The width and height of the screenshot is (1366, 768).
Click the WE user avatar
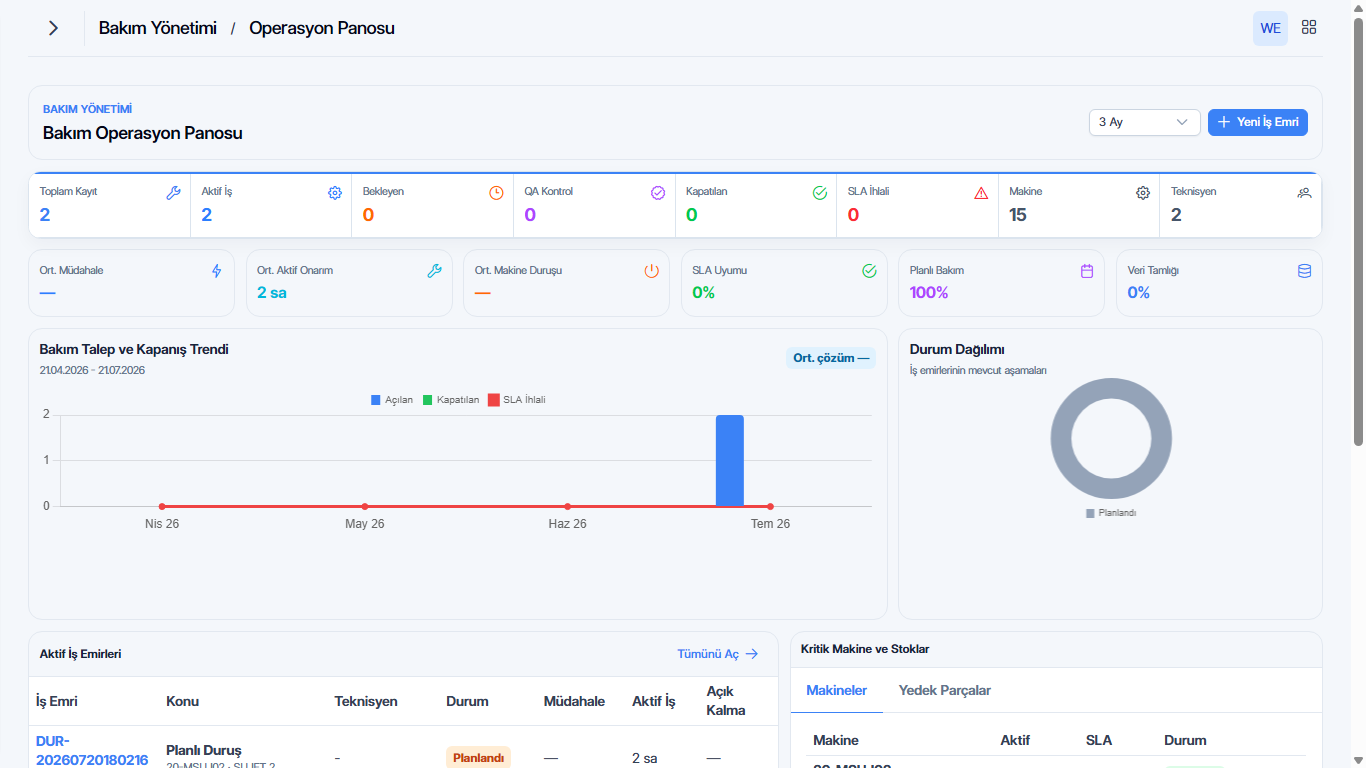point(1270,28)
